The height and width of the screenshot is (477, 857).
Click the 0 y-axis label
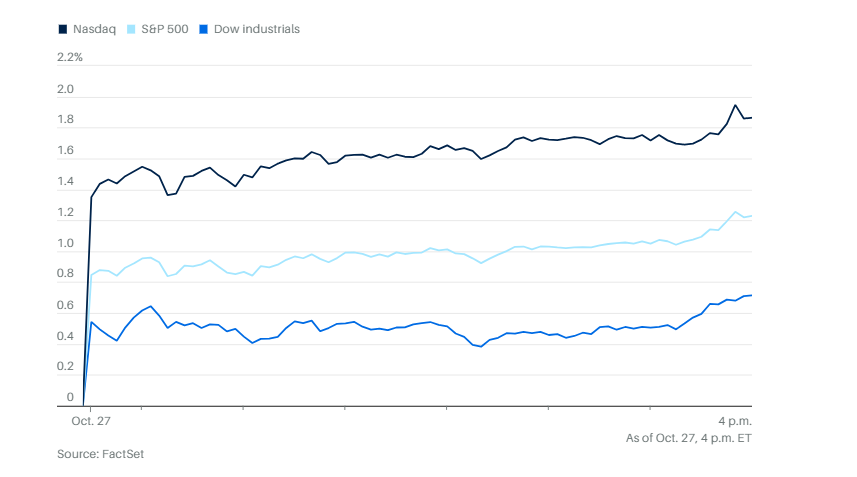(x=70, y=398)
